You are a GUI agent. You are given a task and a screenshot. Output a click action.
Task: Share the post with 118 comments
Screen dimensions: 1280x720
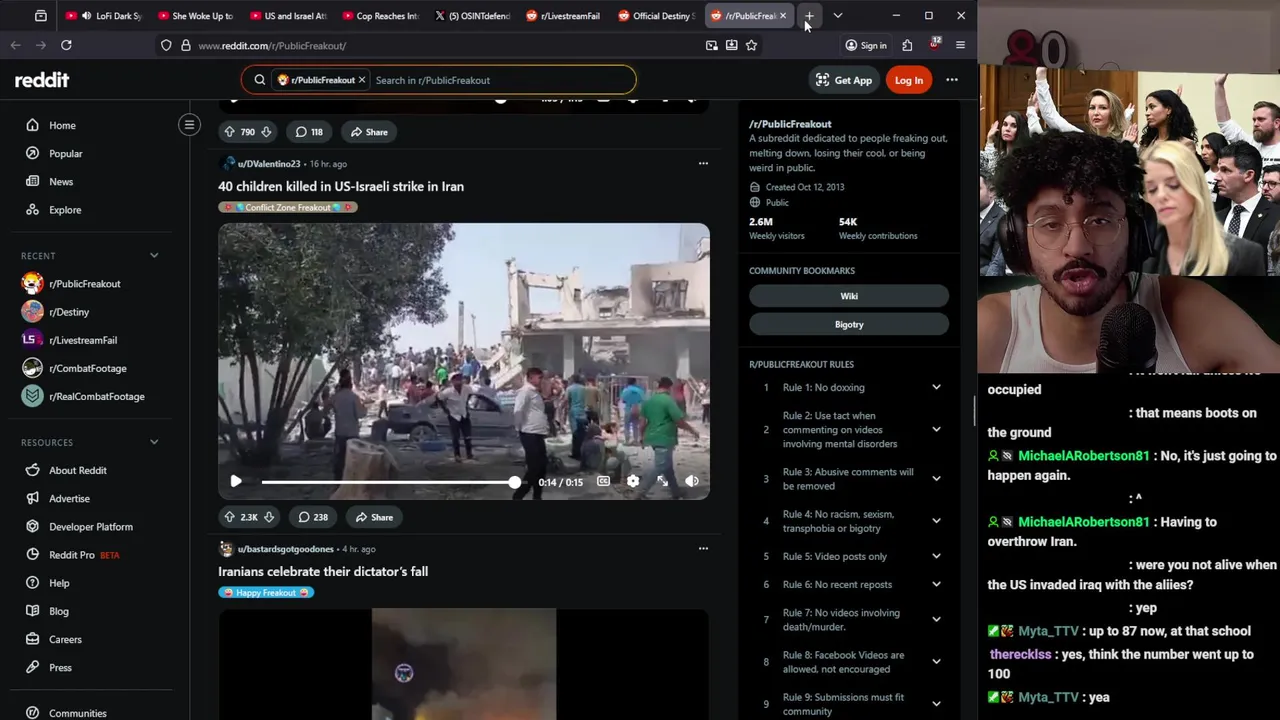pos(369,132)
